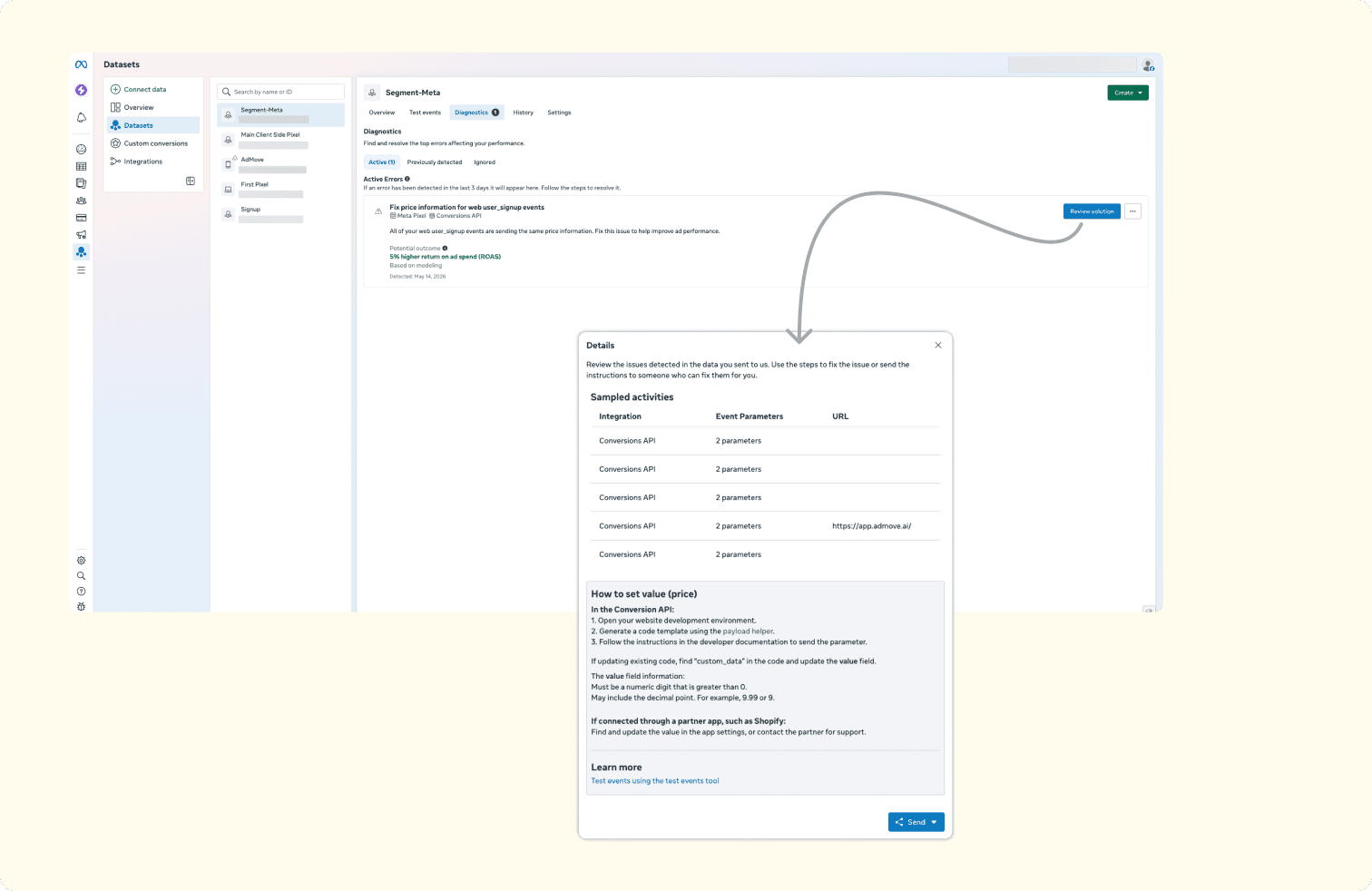
Task: Open the megaphone ads icon in left rail
Action: tap(81, 235)
